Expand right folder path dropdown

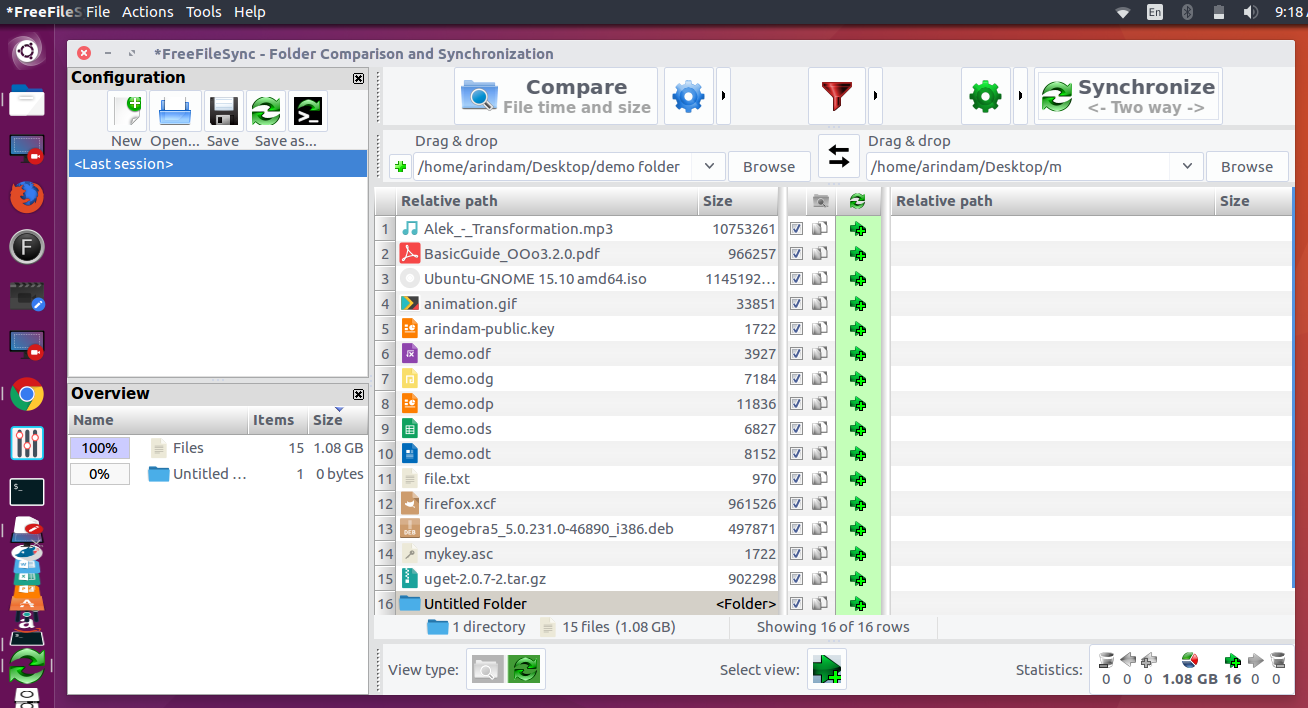[1187, 167]
